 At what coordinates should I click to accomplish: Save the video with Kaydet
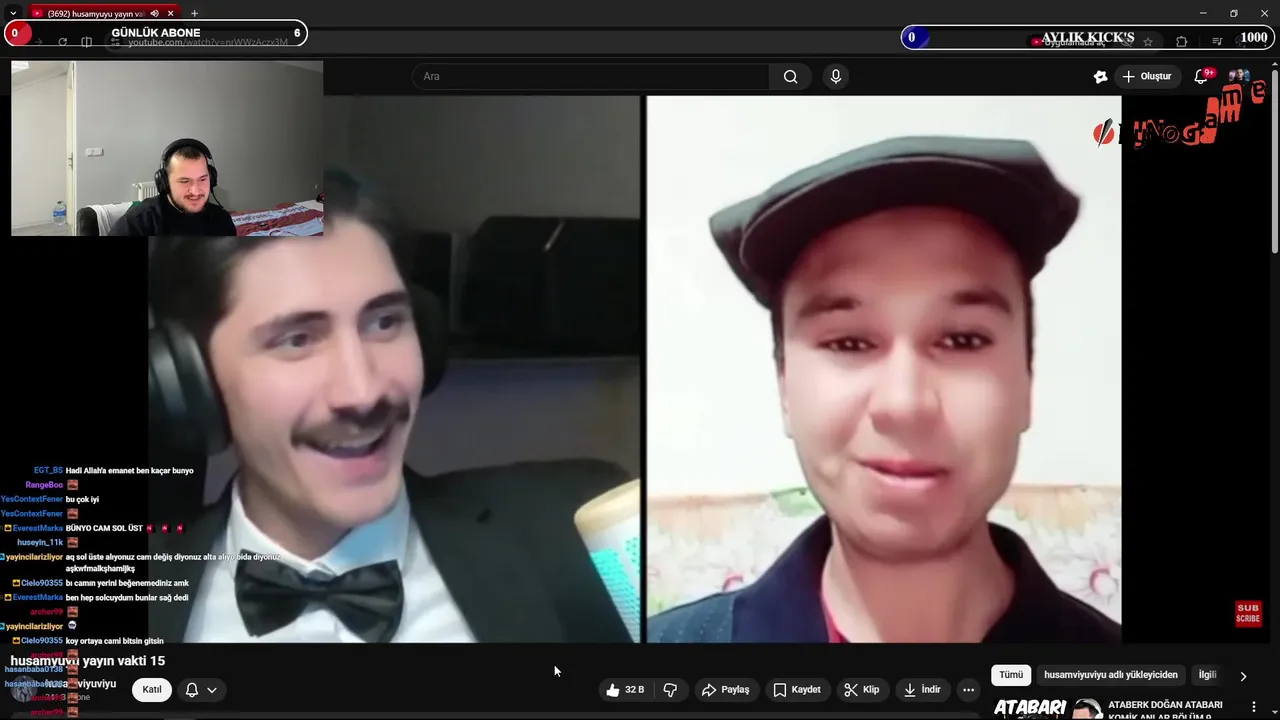coord(797,690)
